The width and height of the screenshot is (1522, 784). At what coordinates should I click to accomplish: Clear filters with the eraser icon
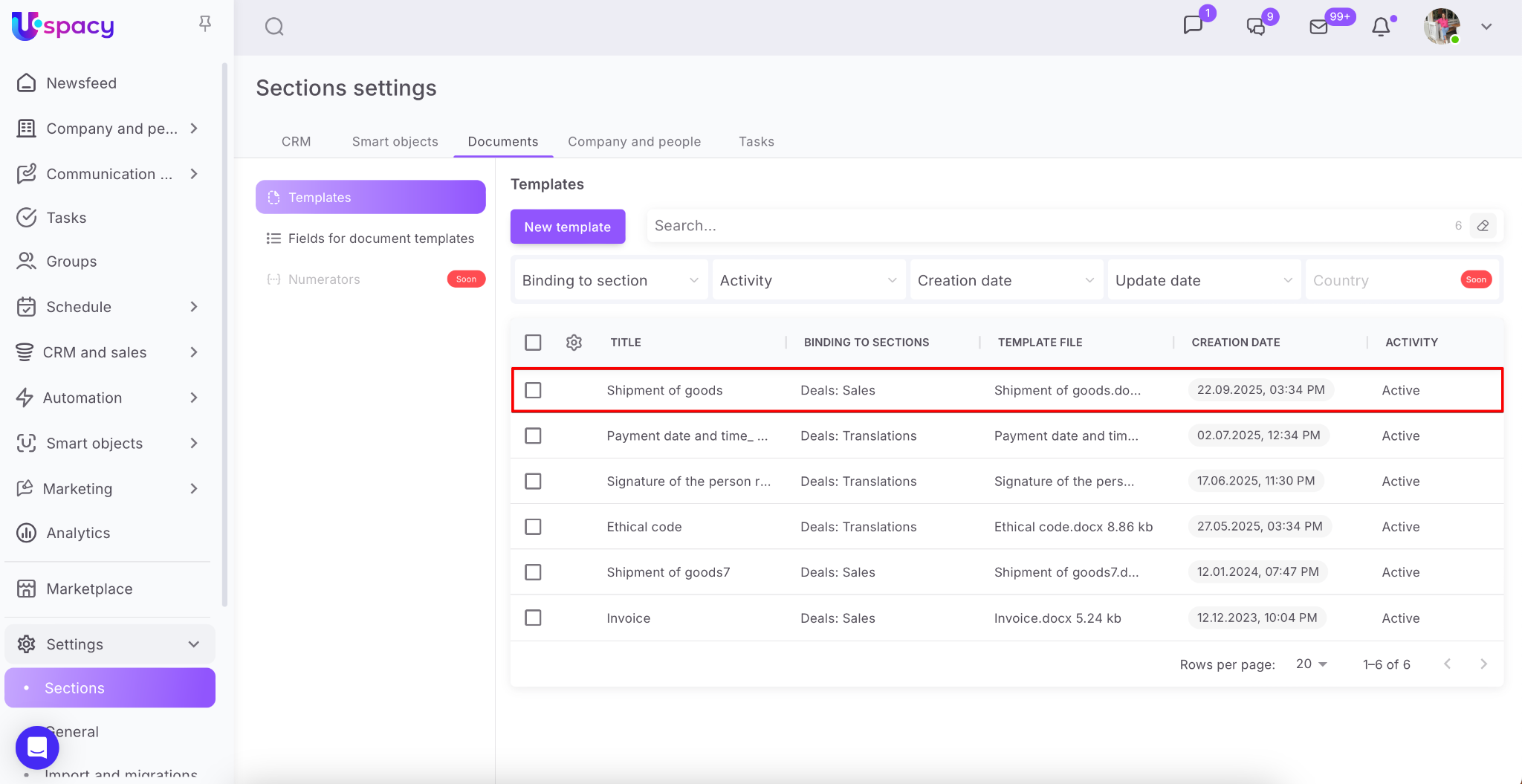(1483, 226)
